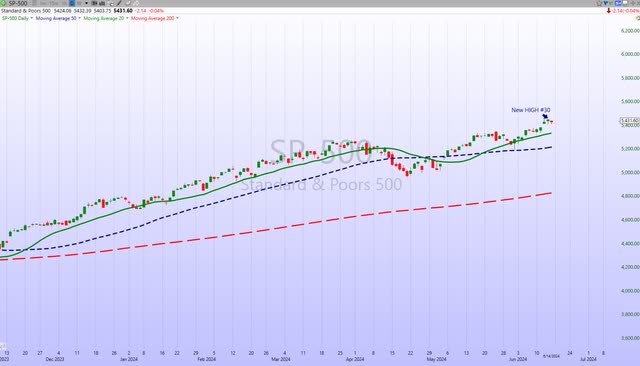Screen dimensions: 640x366
Task: Click the SP-500 Daily label
Action: point(15,18)
